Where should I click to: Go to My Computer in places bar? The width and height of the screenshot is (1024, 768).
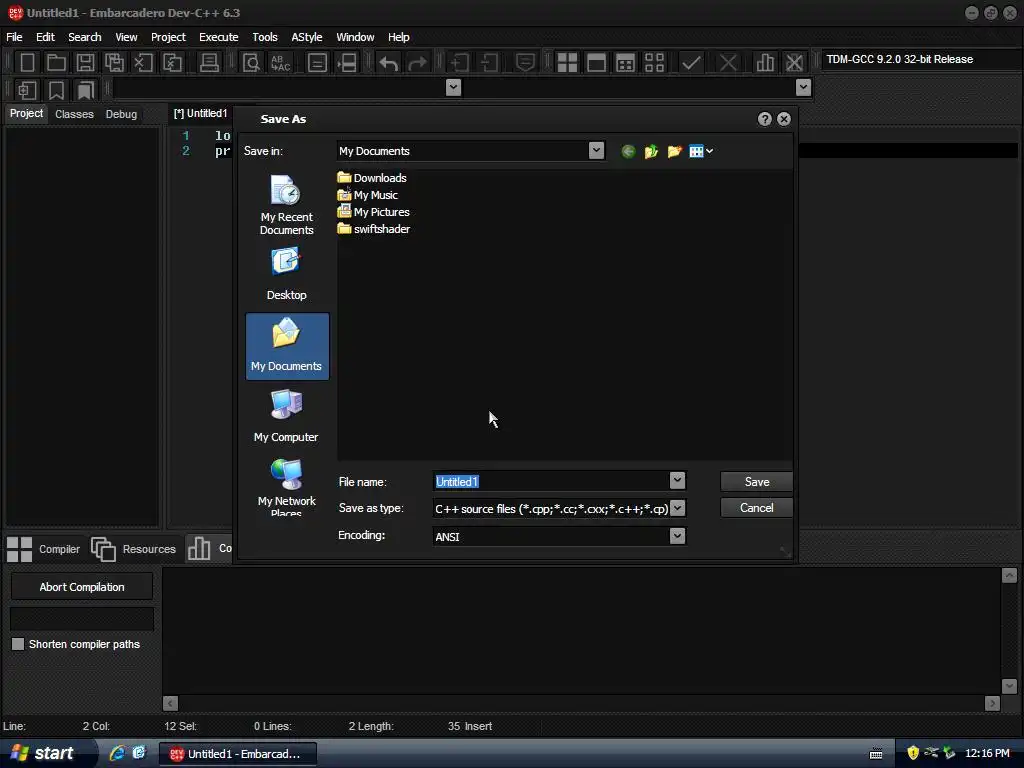tap(286, 417)
